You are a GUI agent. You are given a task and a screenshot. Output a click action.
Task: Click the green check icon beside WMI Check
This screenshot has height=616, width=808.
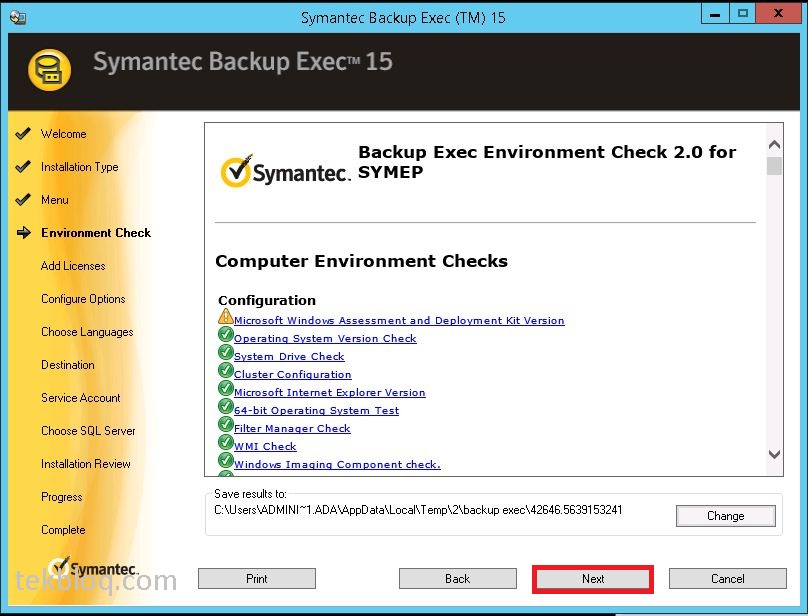(226, 442)
